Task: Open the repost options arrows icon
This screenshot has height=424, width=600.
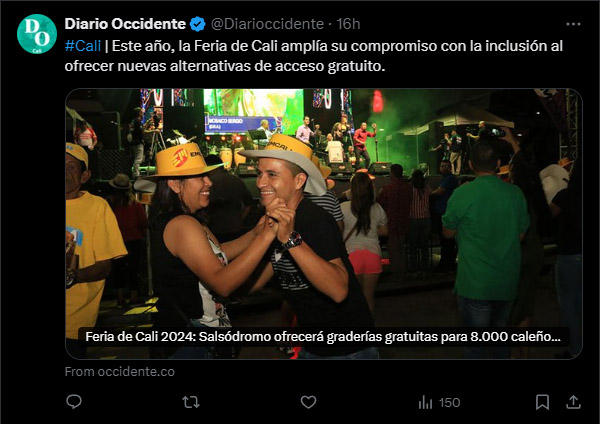Action: point(191,402)
